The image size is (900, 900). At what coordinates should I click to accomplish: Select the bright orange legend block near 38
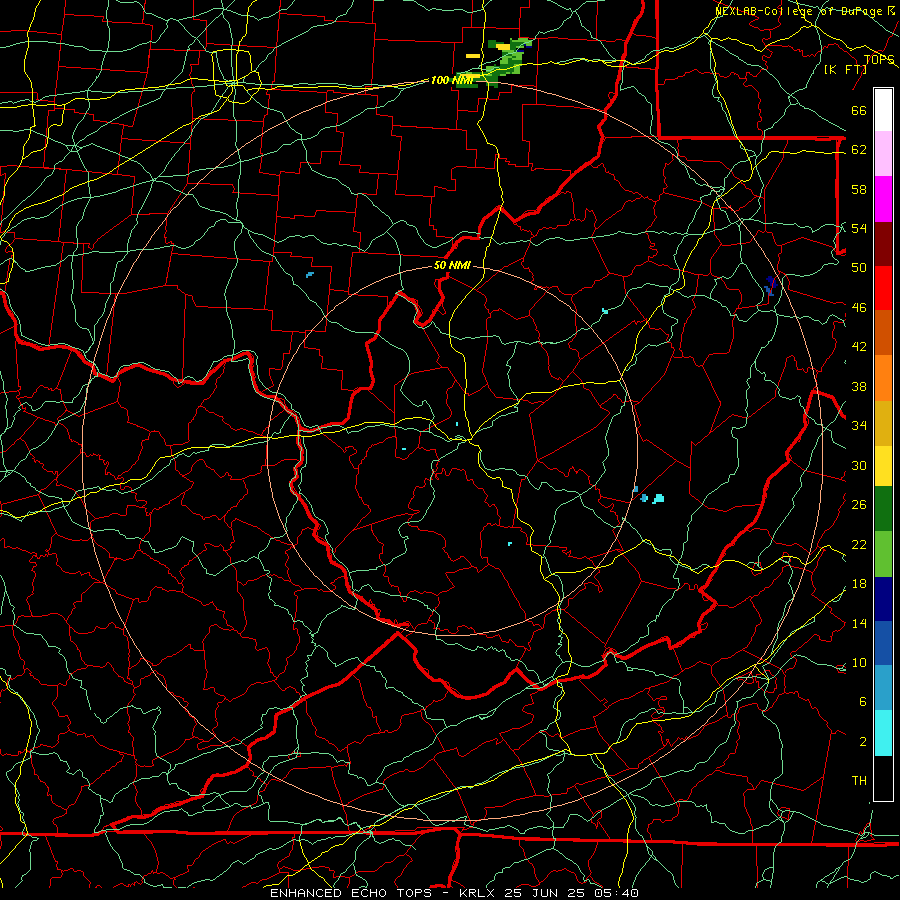point(883,378)
